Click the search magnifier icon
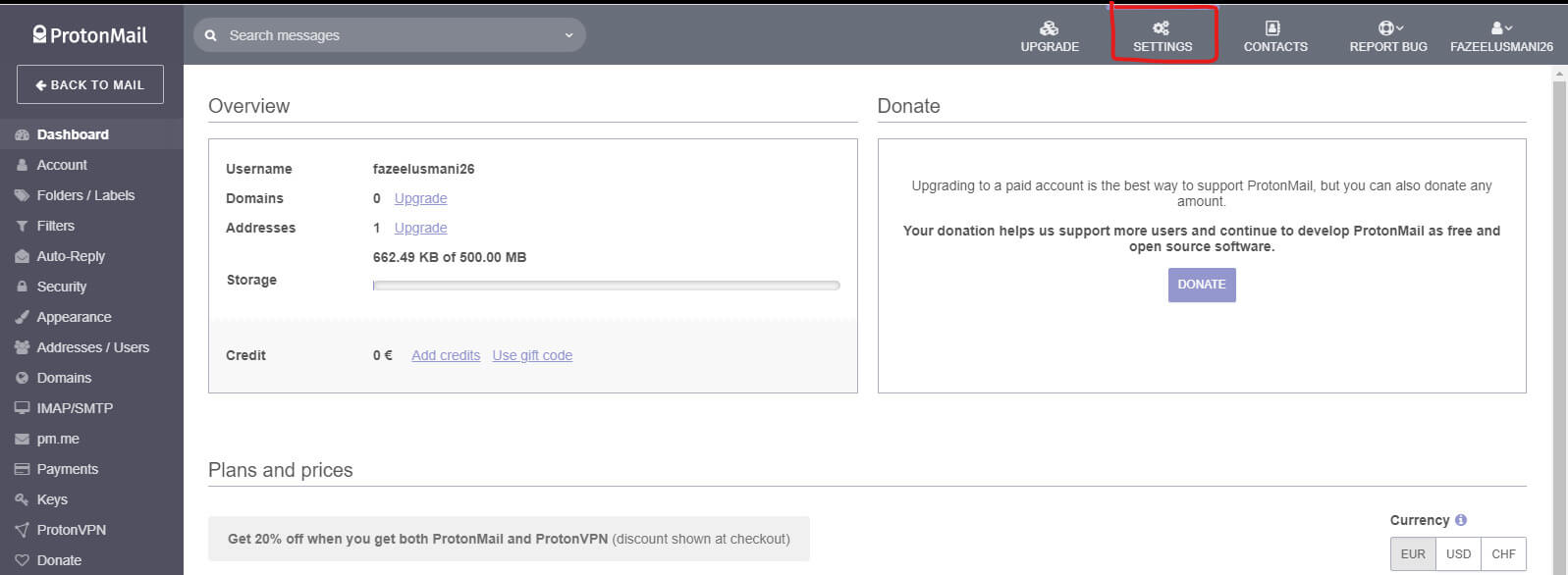The image size is (1568, 575). pyautogui.click(x=210, y=35)
